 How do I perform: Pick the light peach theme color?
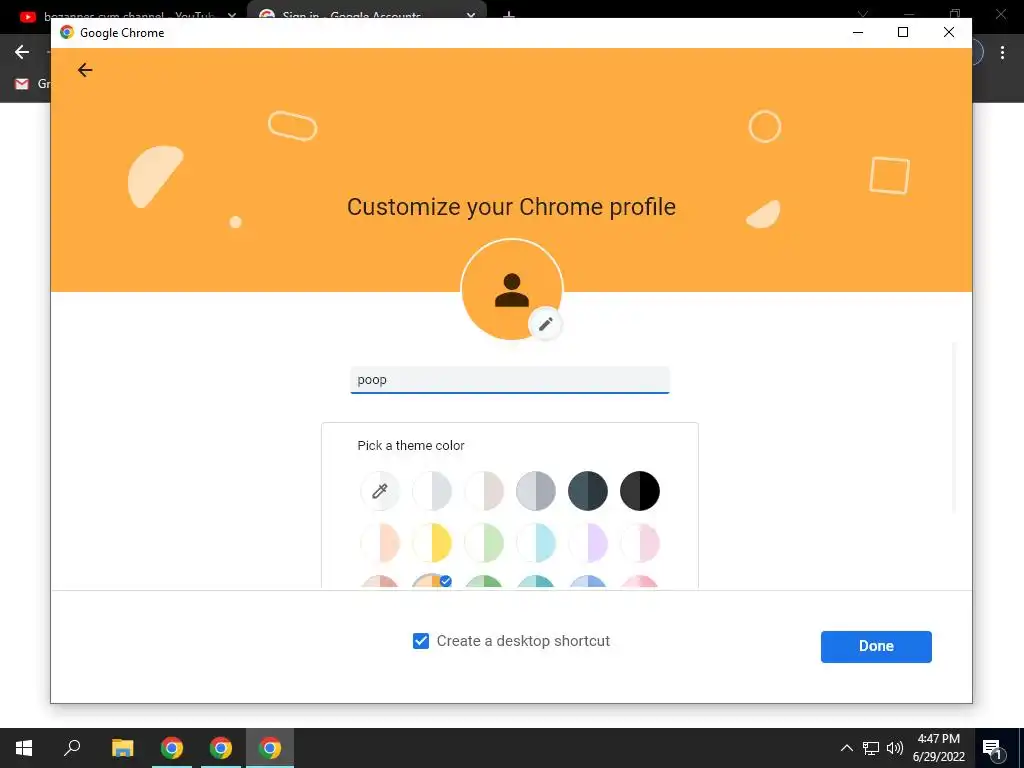[x=379, y=543]
